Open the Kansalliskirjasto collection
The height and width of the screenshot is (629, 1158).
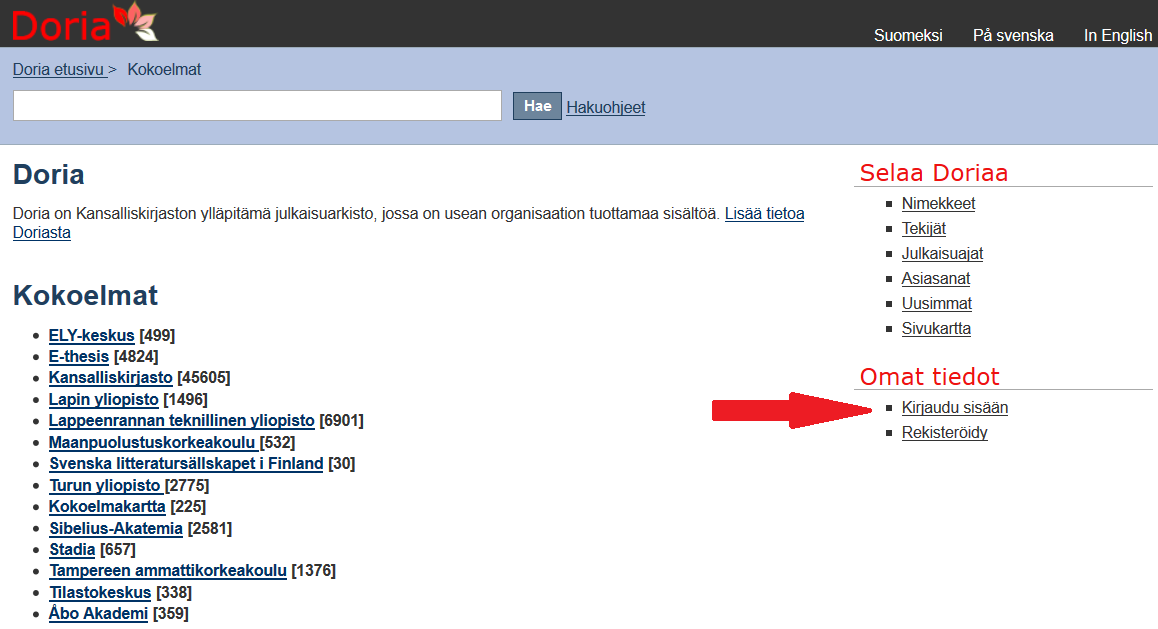[111, 377]
